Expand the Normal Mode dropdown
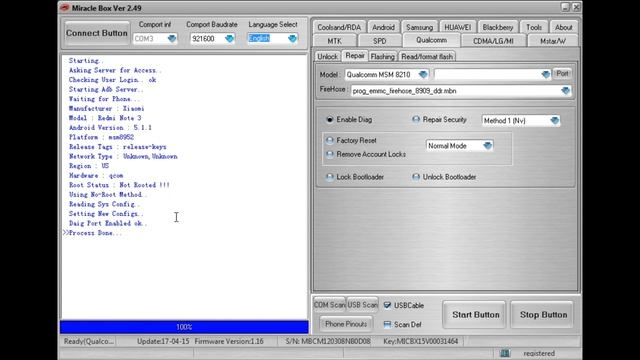Screen dimensions: 640x360 [487, 146]
